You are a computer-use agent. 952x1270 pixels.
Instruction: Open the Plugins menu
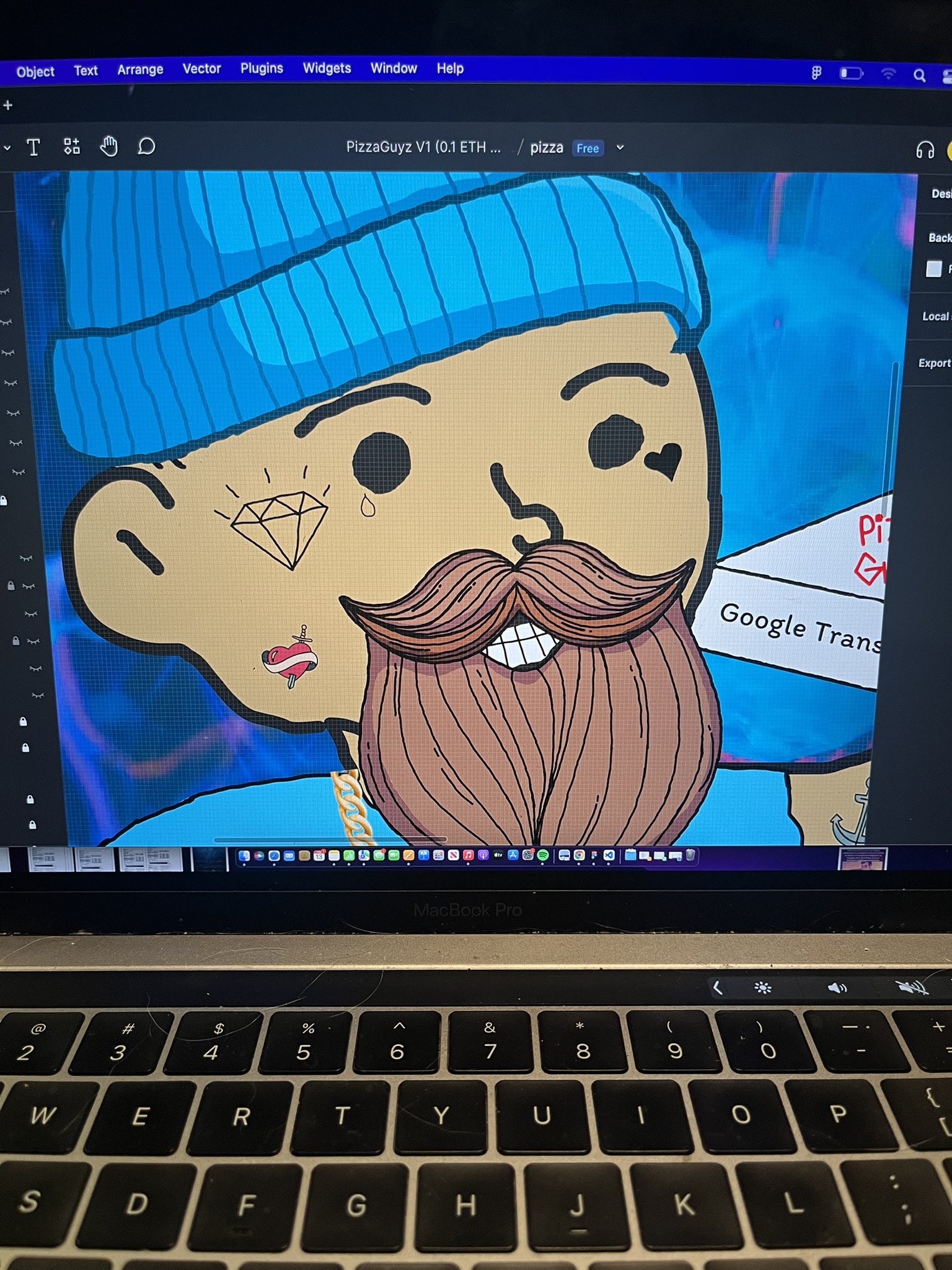coord(262,68)
